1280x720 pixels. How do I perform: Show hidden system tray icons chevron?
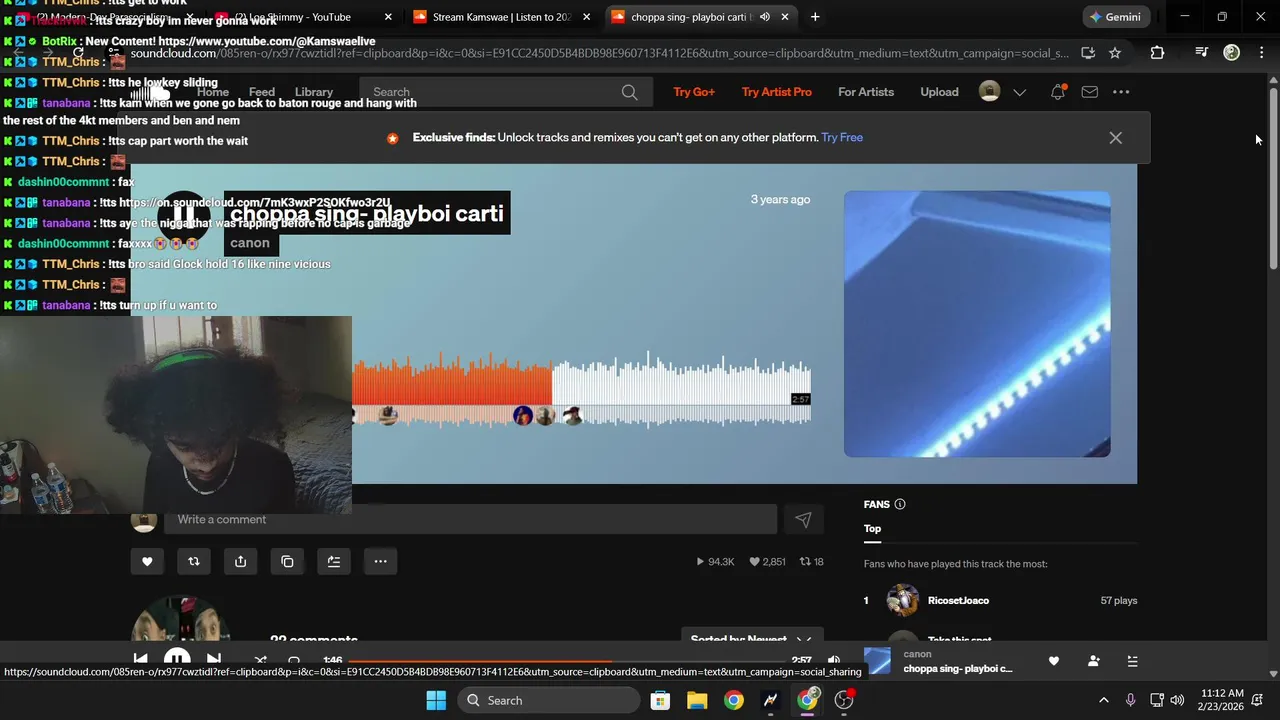coord(1103,700)
